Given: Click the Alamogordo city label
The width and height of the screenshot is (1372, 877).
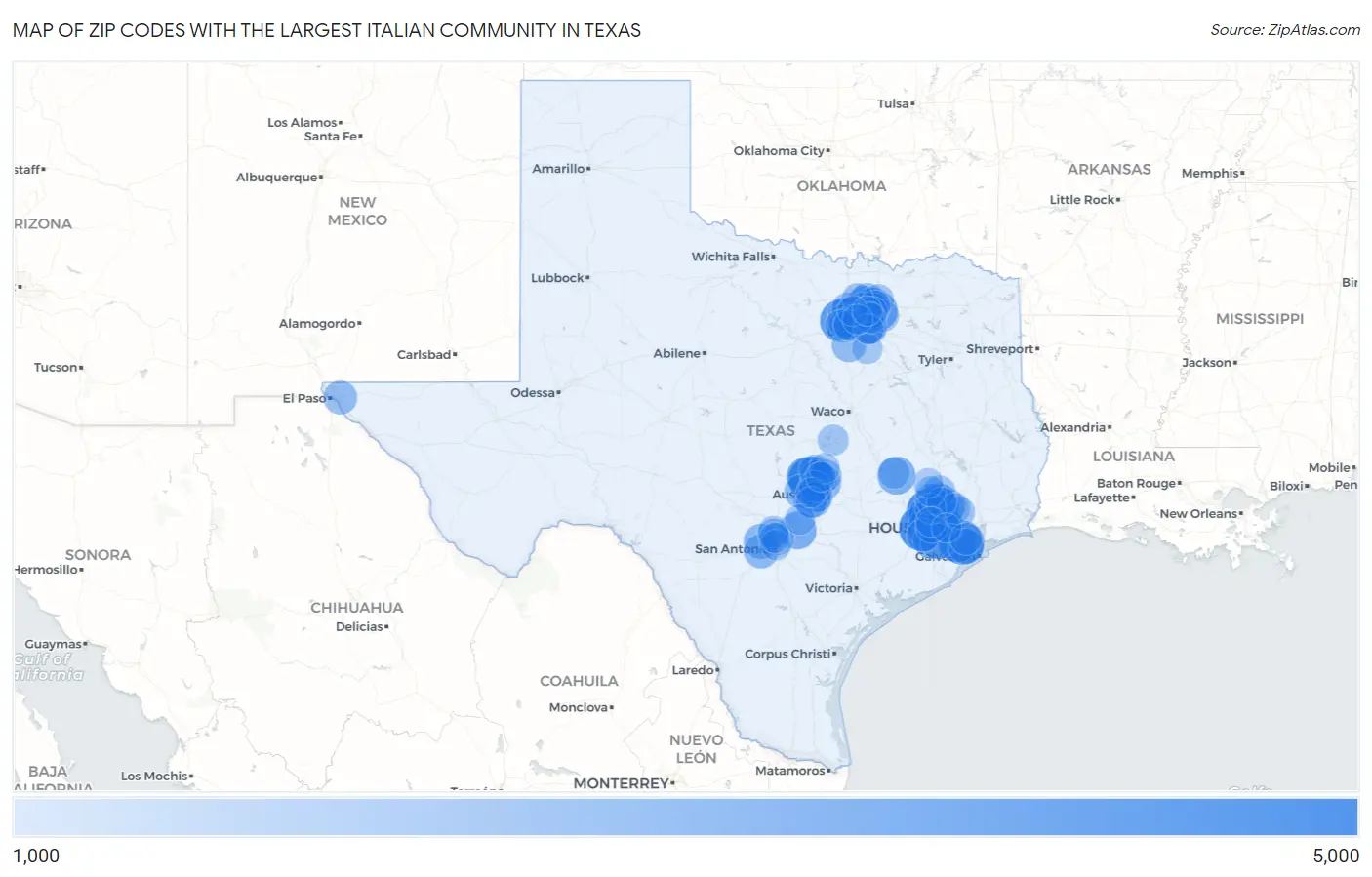Looking at the screenshot, I should click(318, 324).
